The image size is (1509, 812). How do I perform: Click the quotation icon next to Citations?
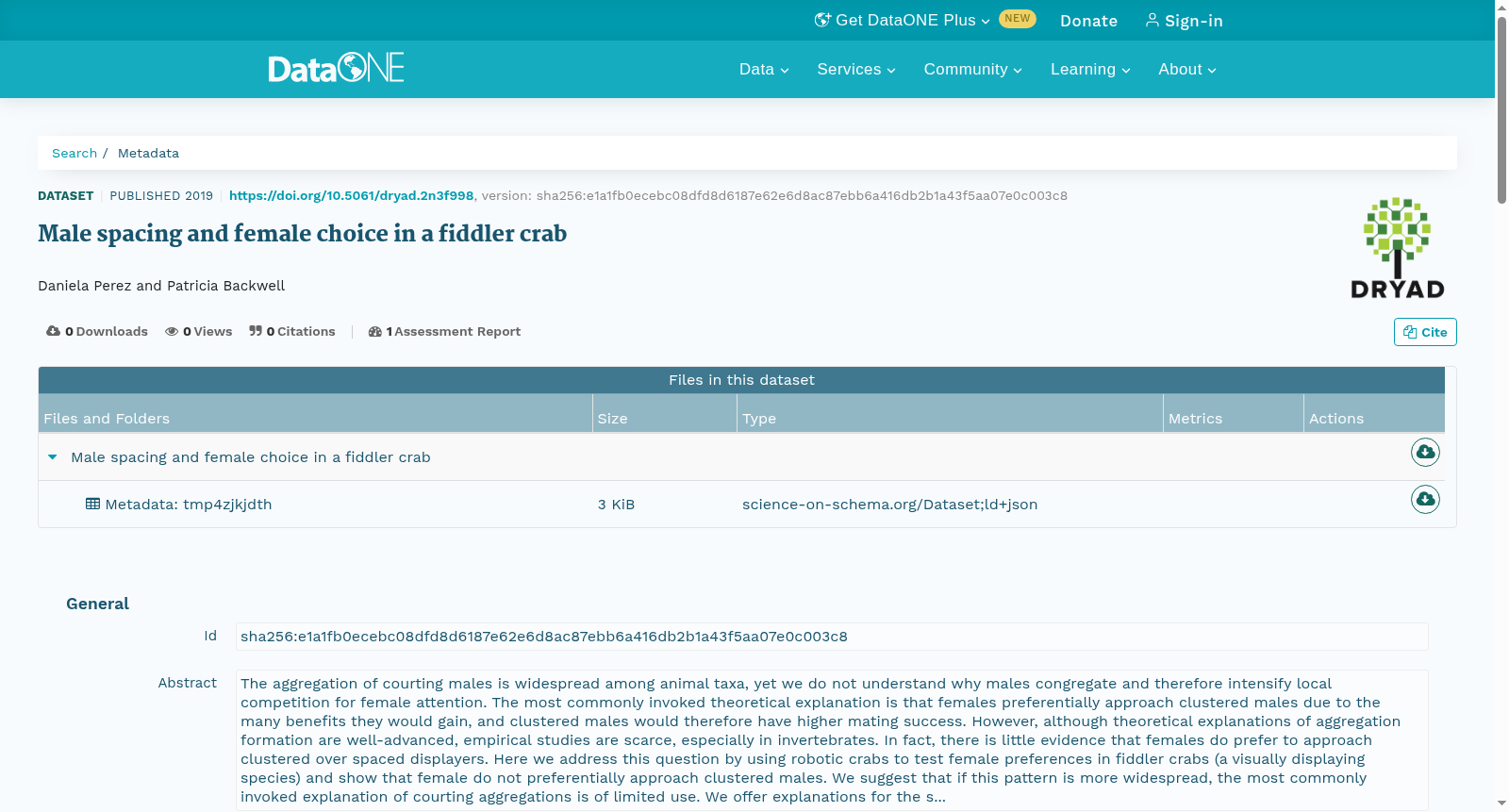[x=256, y=331]
